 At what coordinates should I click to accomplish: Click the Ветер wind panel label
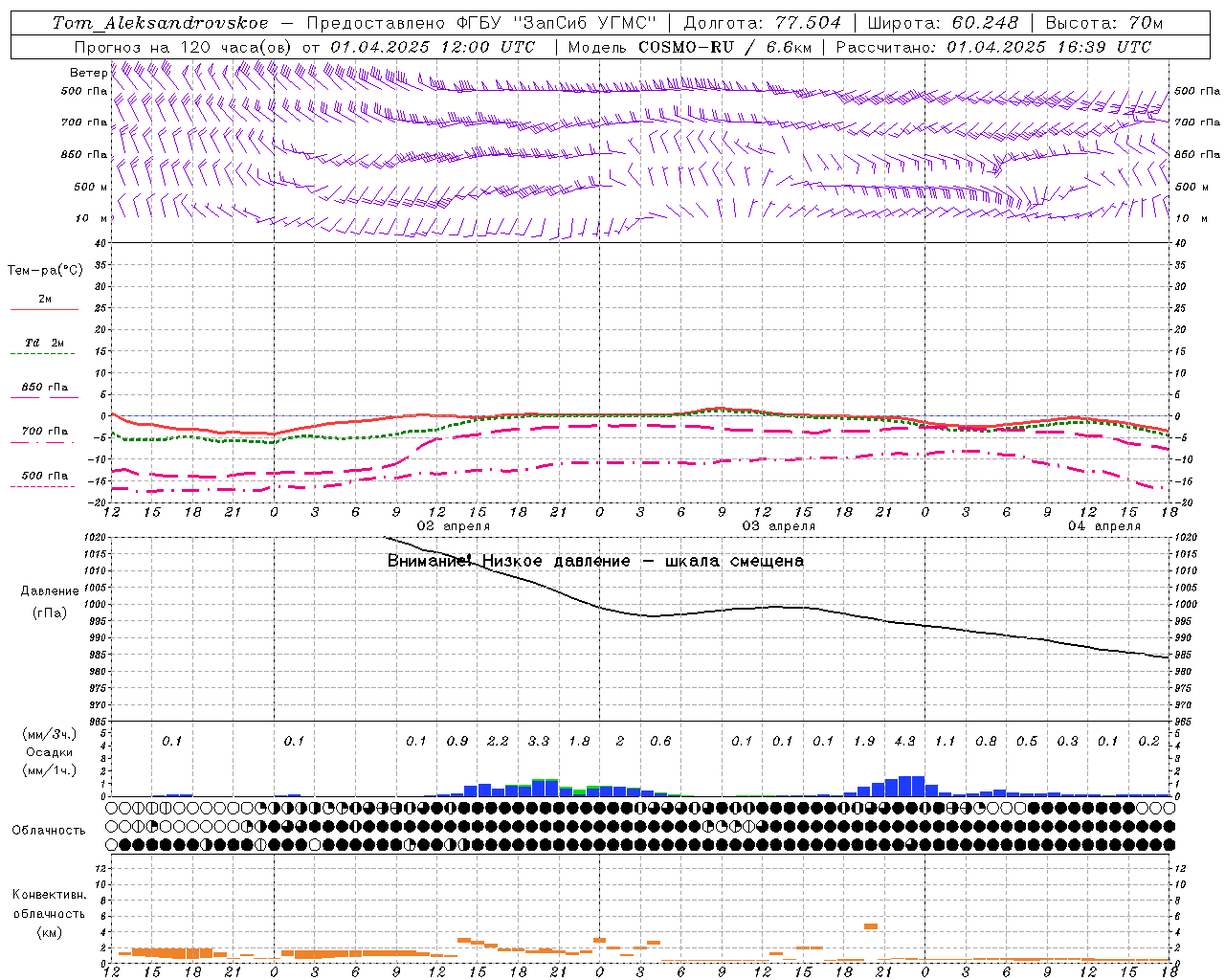(x=88, y=73)
